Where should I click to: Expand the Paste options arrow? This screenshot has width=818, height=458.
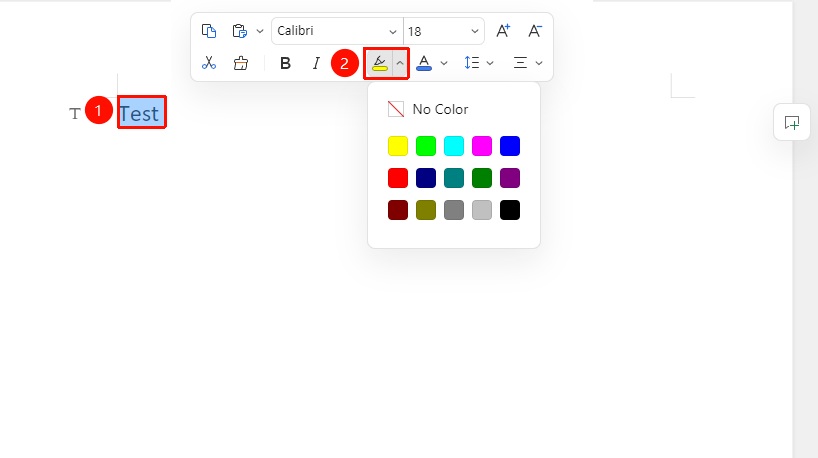pos(260,31)
